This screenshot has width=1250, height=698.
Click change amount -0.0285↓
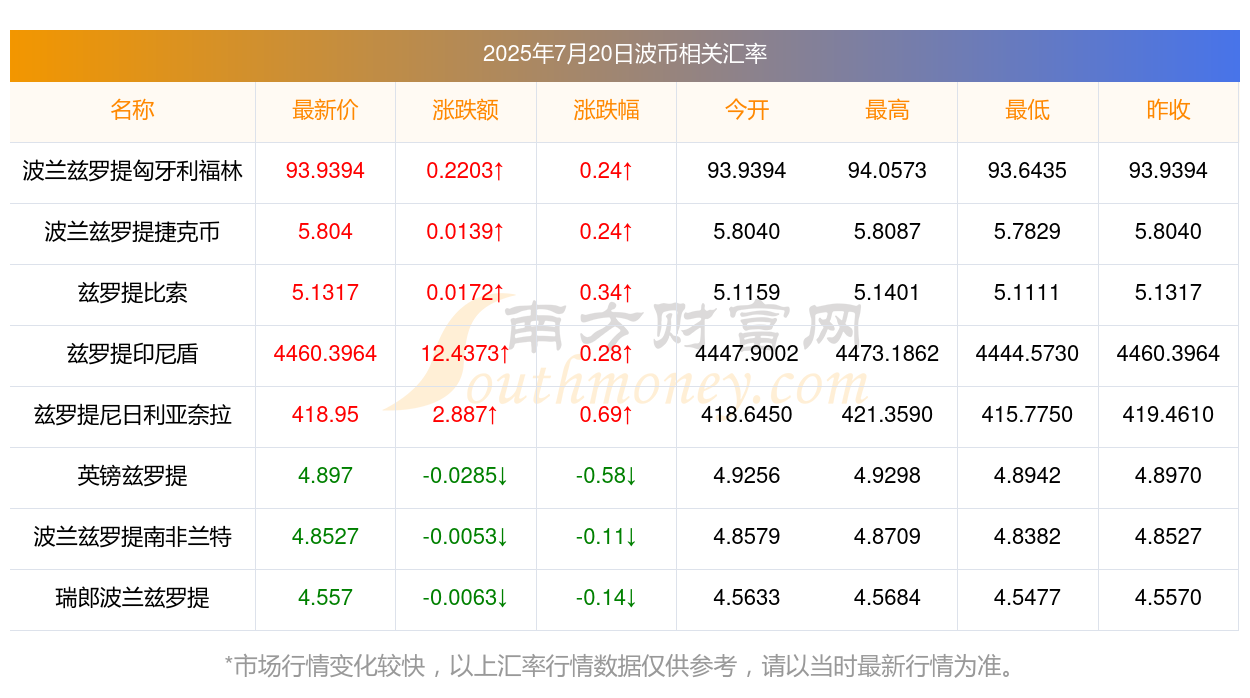(x=466, y=476)
